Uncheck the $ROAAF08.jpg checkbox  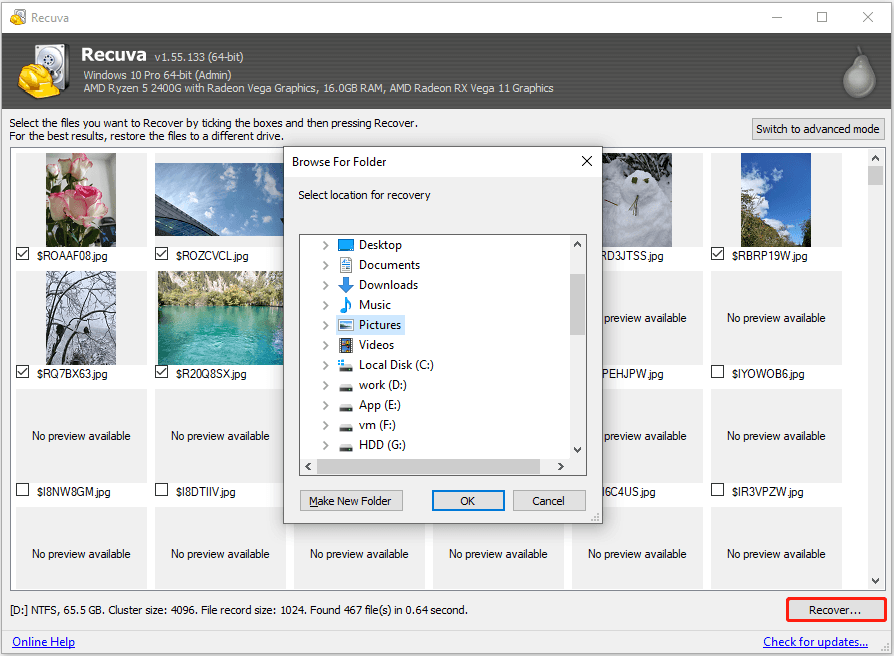22,254
